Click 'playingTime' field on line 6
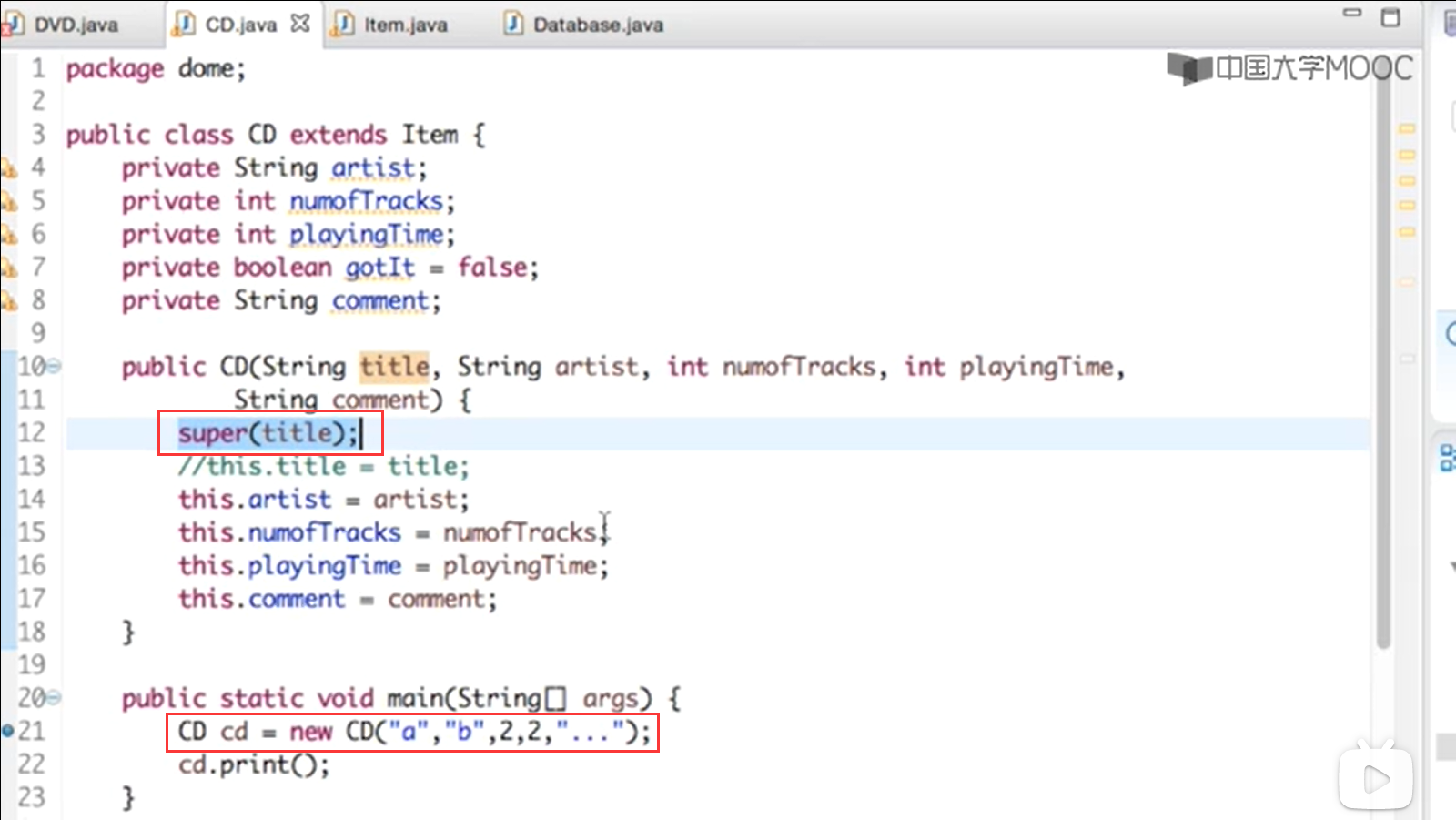1456x820 pixels. click(x=367, y=235)
